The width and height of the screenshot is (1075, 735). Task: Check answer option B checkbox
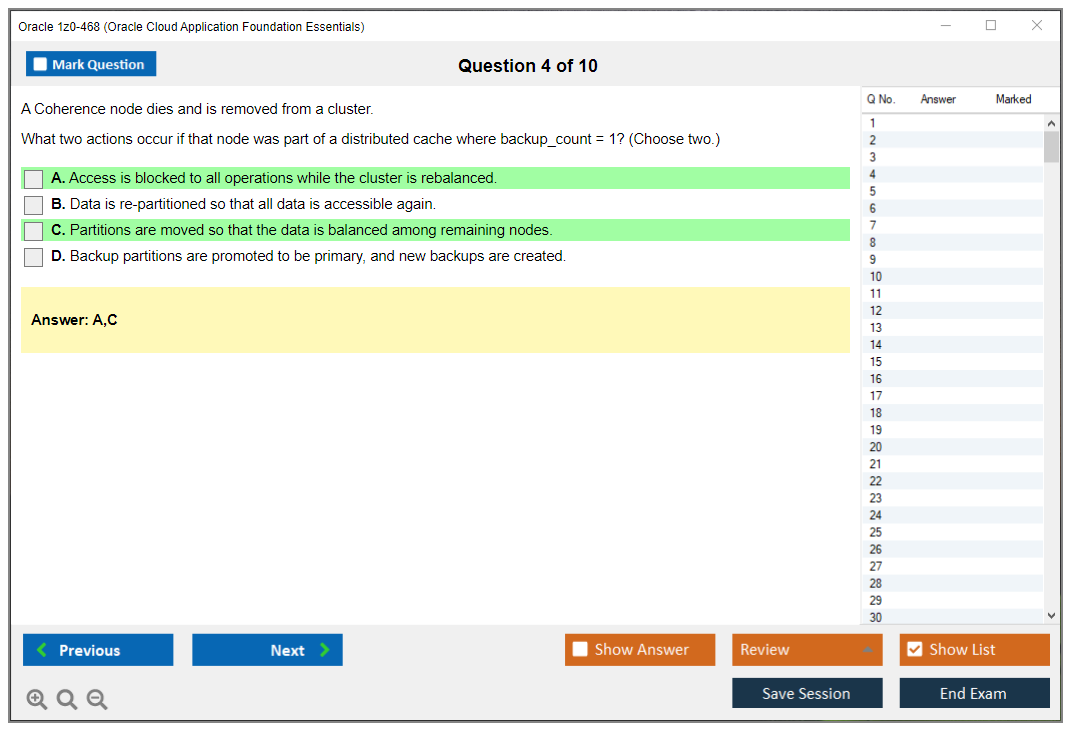tap(33, 205)
